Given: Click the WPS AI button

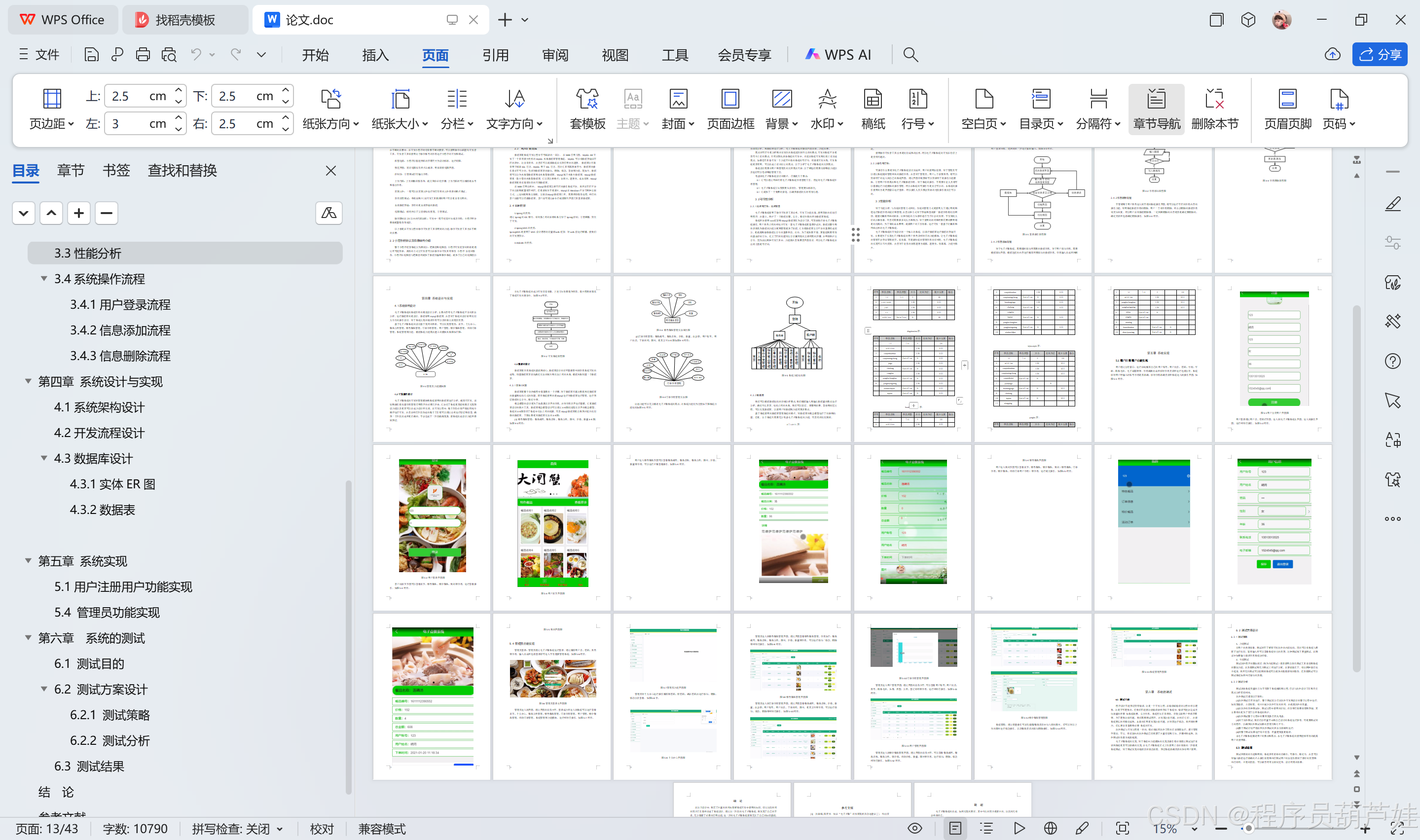Looking at the screenshot, I should pos(838,54).
